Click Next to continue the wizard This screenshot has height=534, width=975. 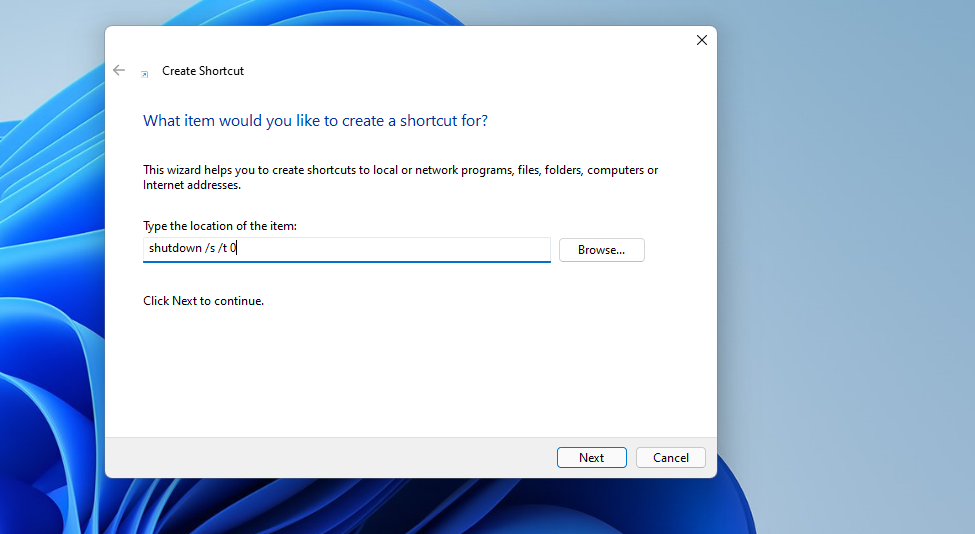[x=591, y=458]
